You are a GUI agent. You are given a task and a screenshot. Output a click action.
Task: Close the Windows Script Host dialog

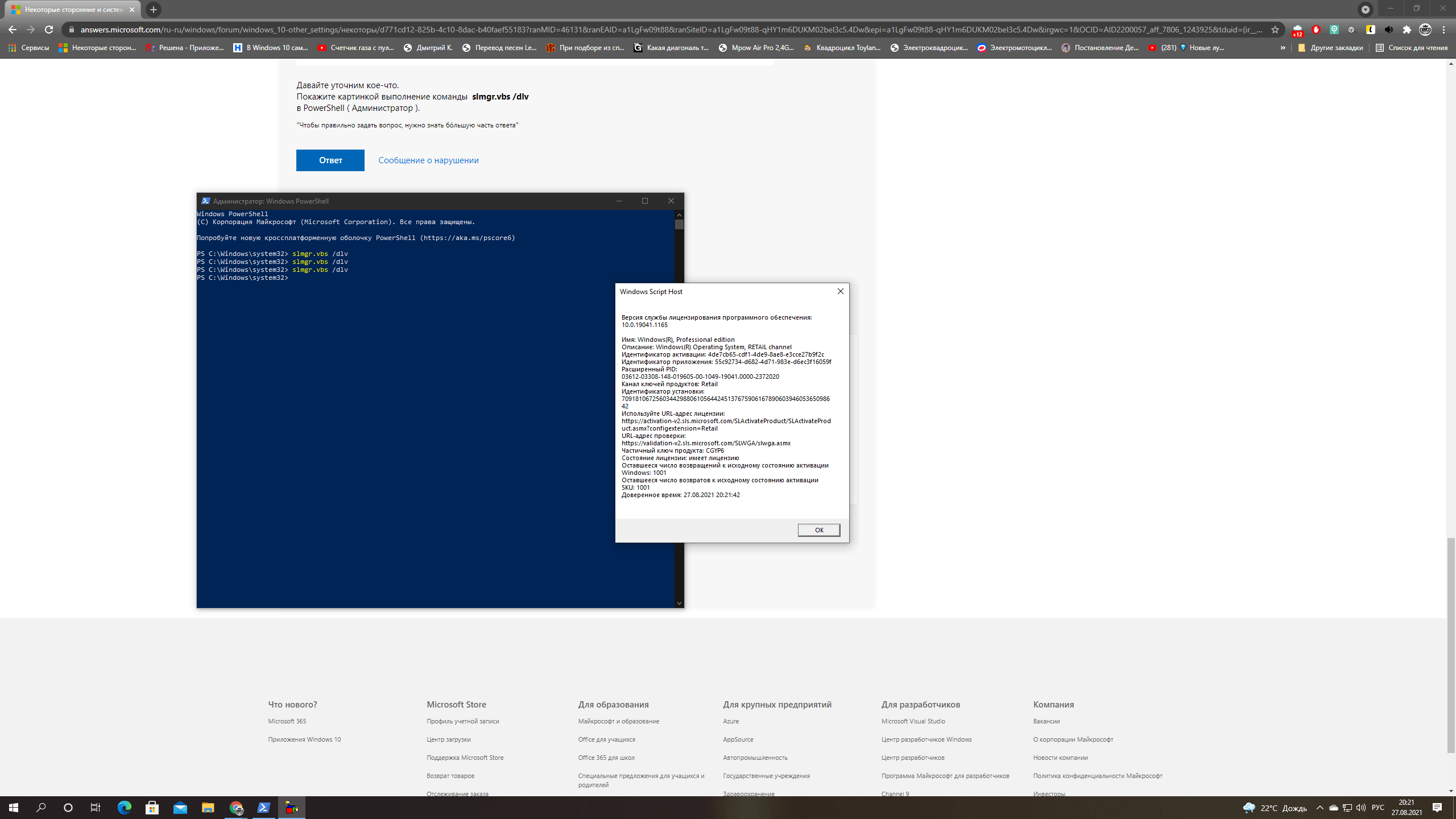click(x=840, y=291)
